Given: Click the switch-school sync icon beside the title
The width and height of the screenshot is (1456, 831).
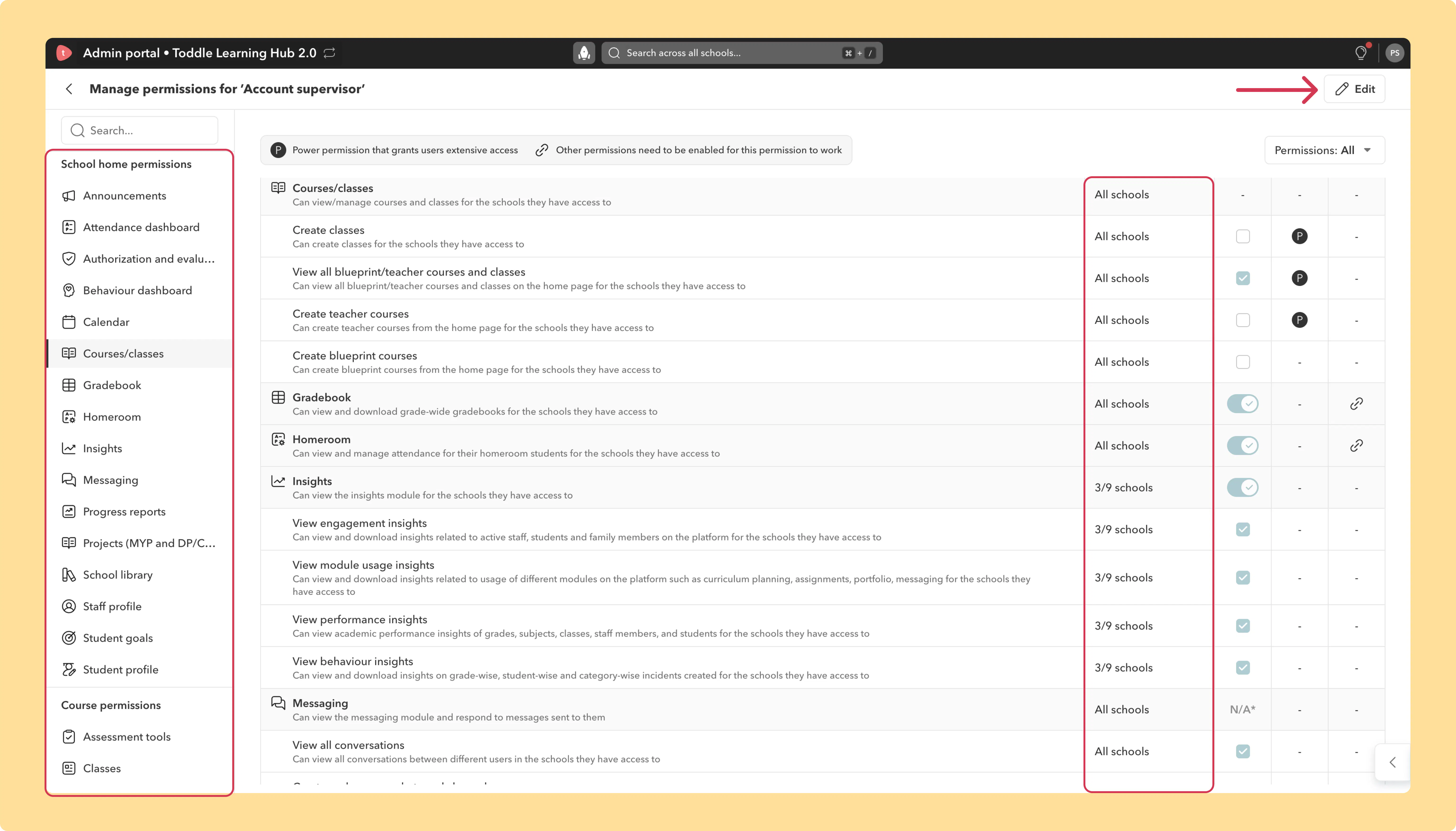Looking at the screenshot, I should tap(329, 53).
